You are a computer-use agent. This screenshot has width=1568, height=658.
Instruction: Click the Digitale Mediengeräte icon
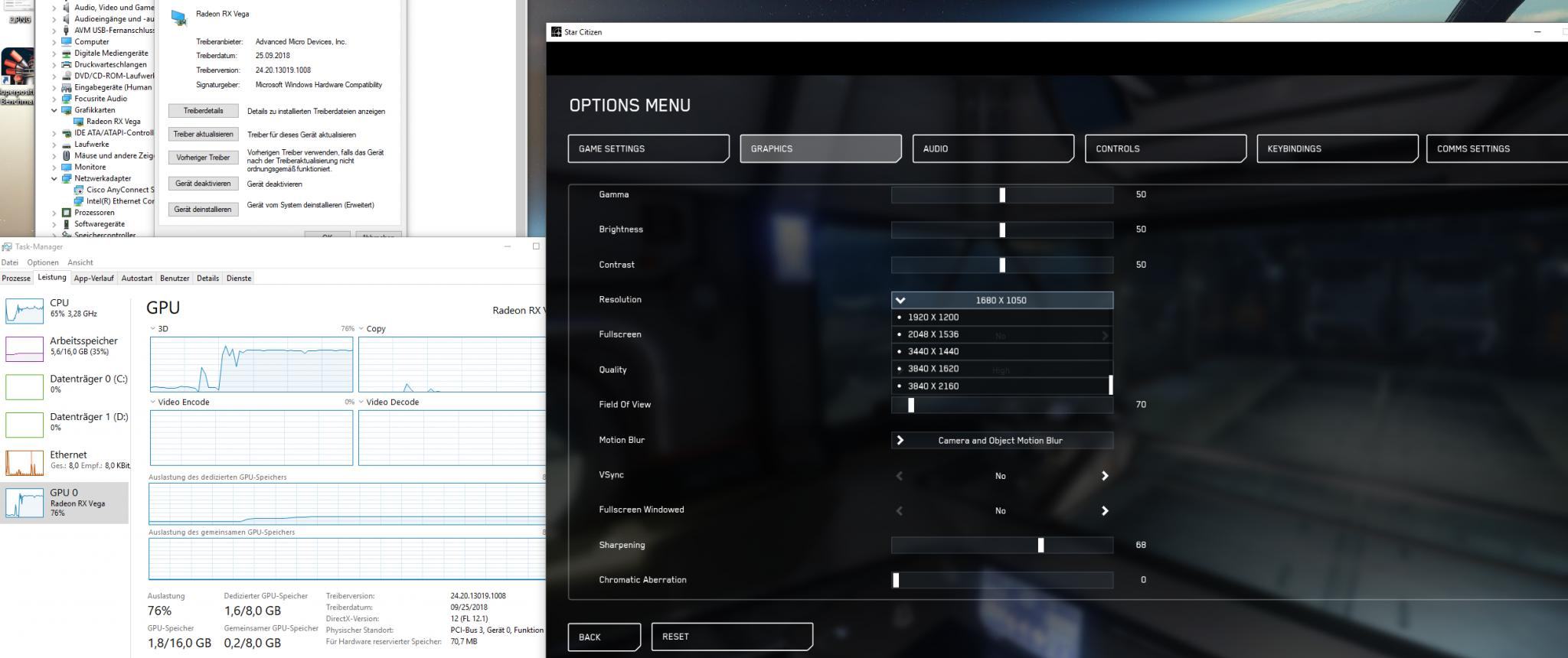66,54
